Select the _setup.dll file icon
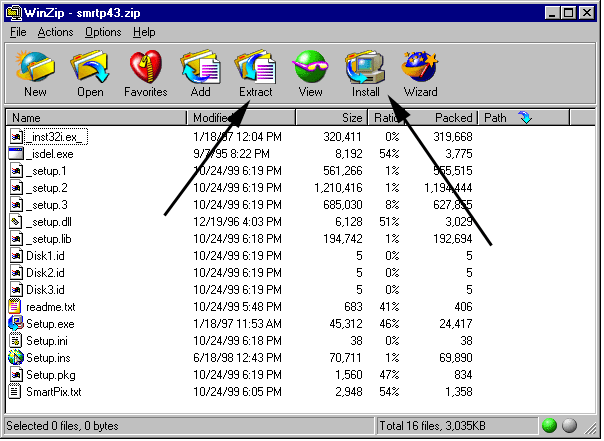The width and height of the screenshot is (604, 441). 16,222
